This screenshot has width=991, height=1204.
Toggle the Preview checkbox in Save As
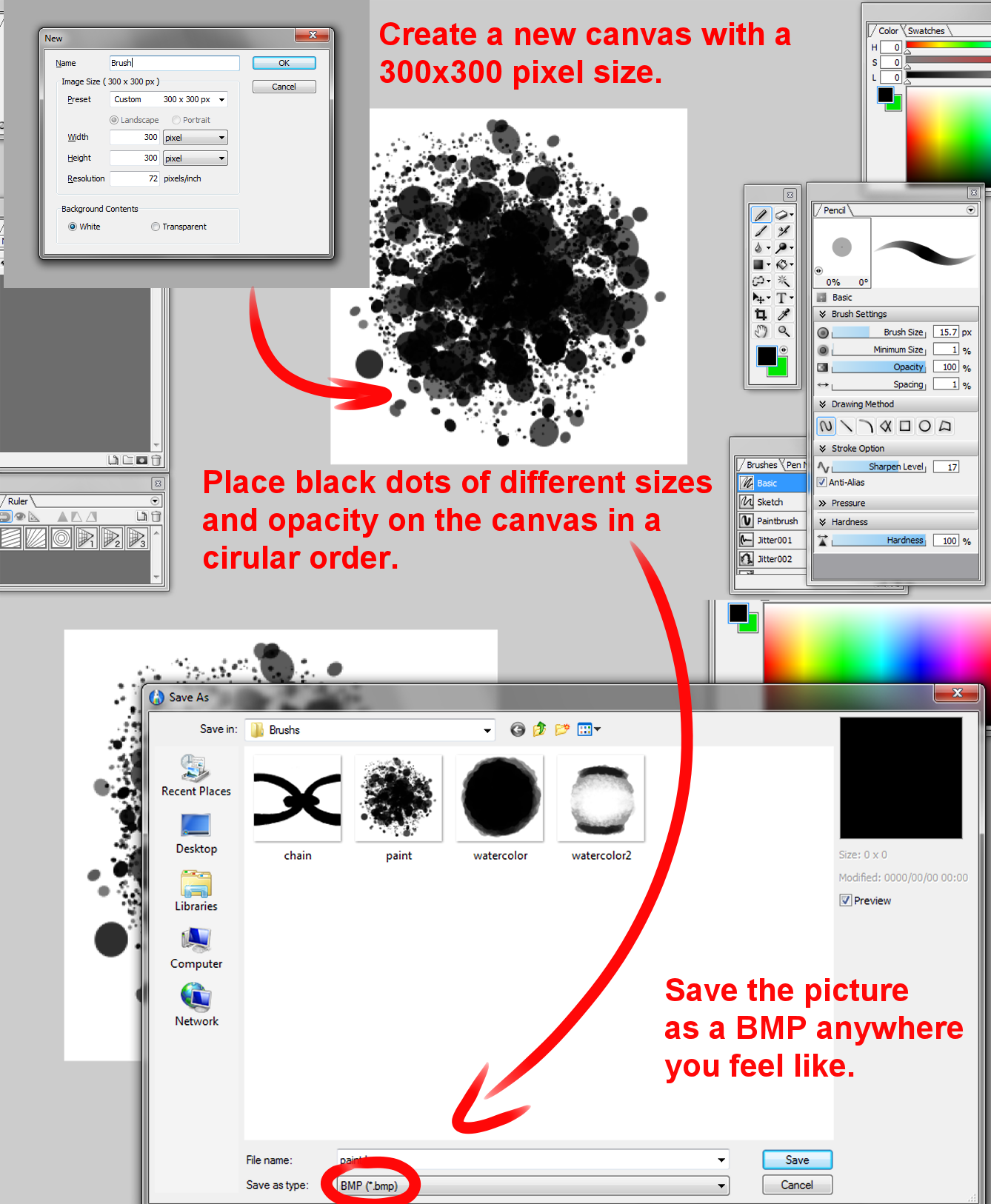[x=846, y=900]
